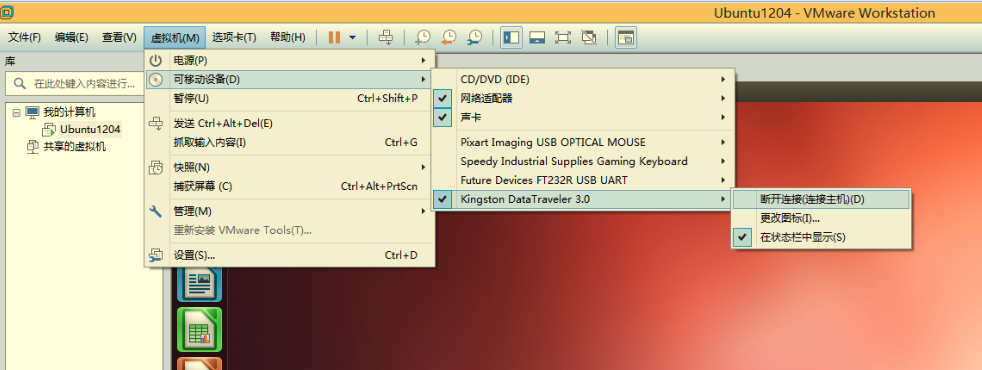Open the 查看(V) menu
Screen dimensions: 982x370
tap(119, 38)
